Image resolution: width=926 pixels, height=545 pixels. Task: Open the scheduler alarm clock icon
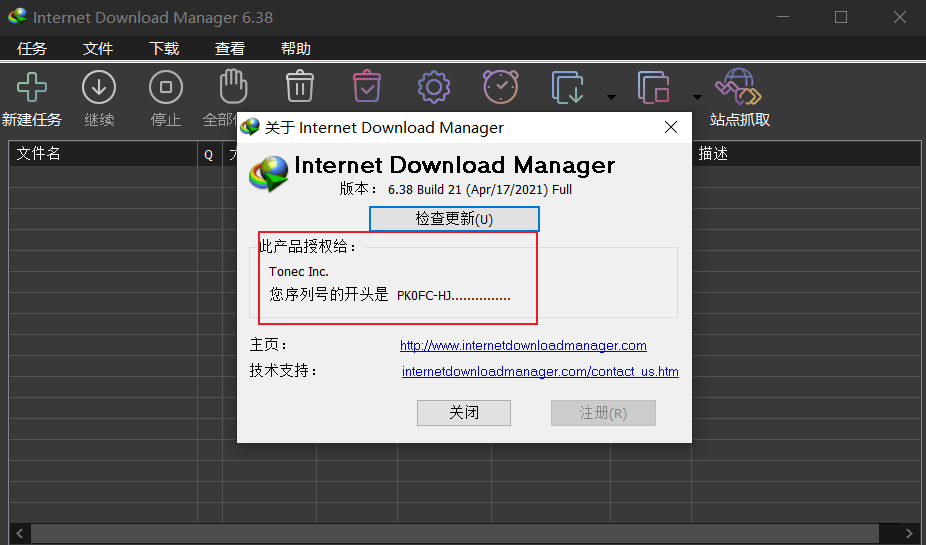click(501, 88)
